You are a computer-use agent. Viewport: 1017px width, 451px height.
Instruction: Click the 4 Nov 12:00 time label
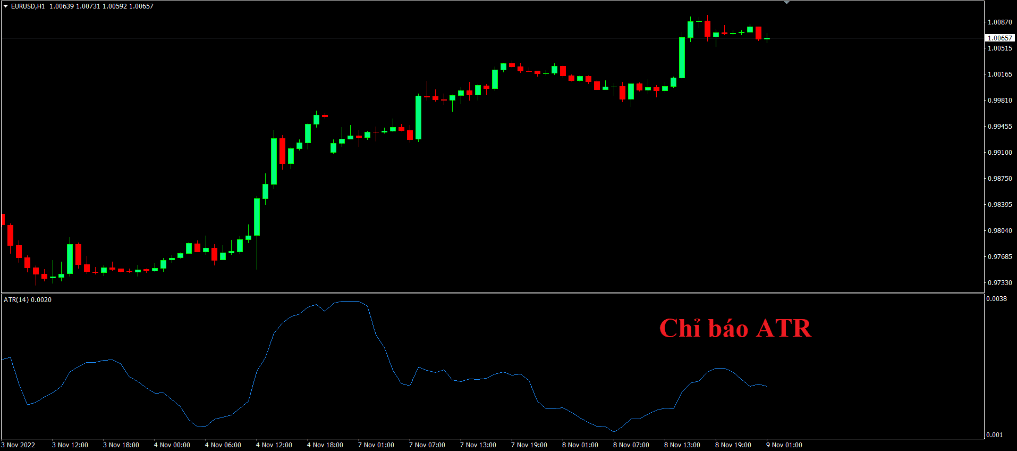coord(275,446)
